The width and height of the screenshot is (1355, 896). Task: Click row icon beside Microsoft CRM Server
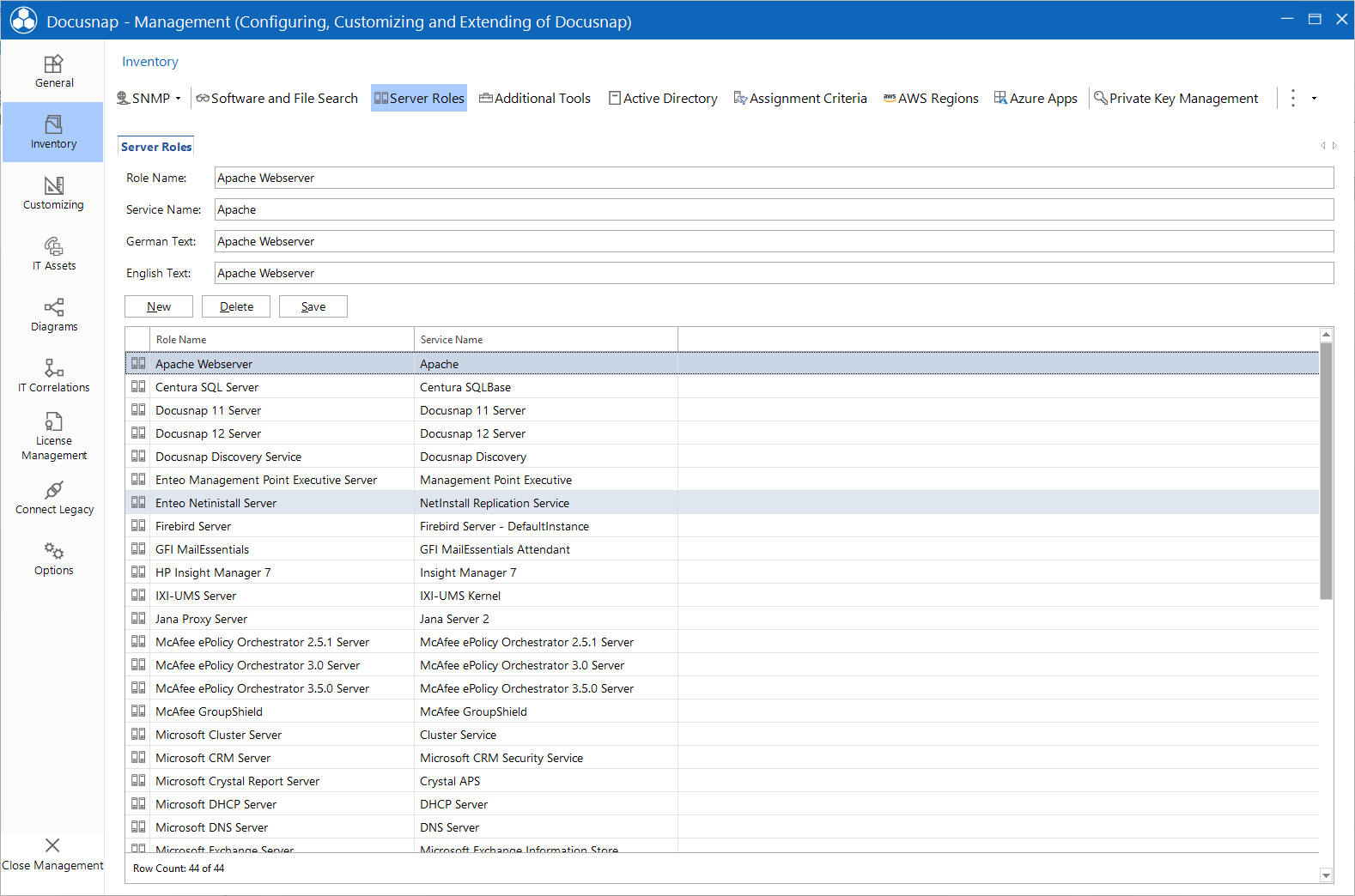(x=138, y=757)
